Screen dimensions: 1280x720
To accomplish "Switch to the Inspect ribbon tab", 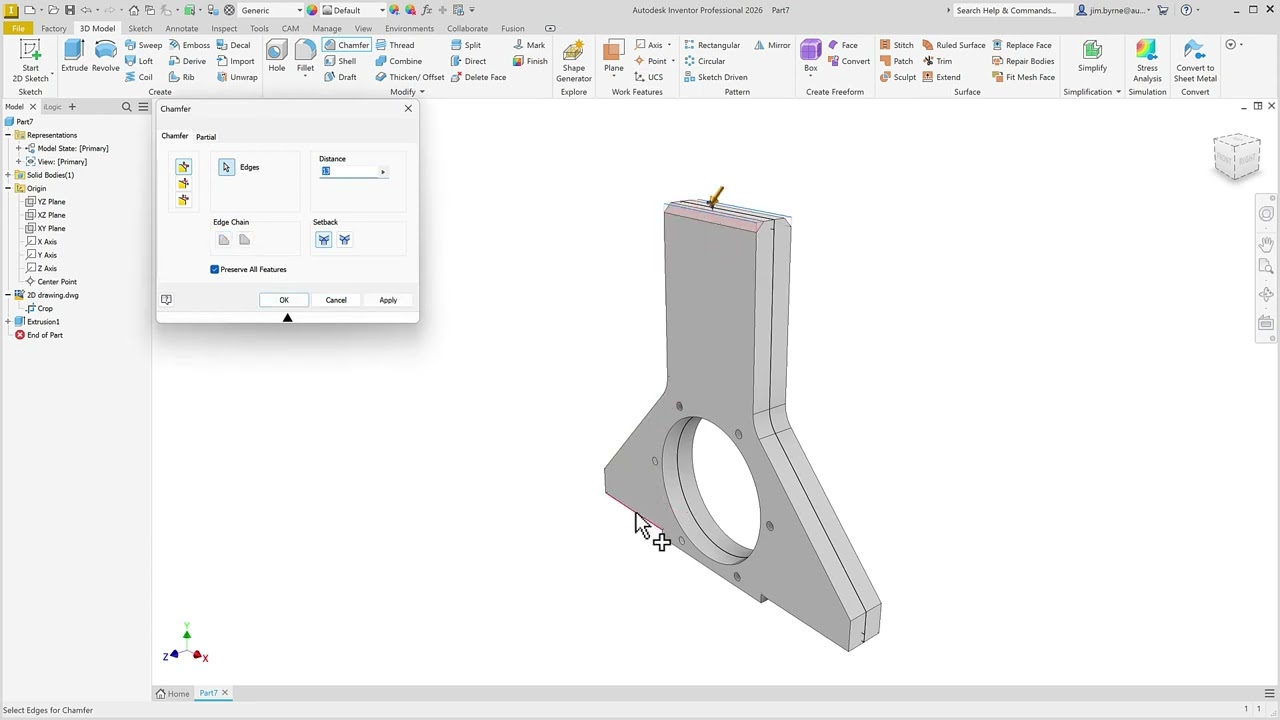I will click(224, 28).
